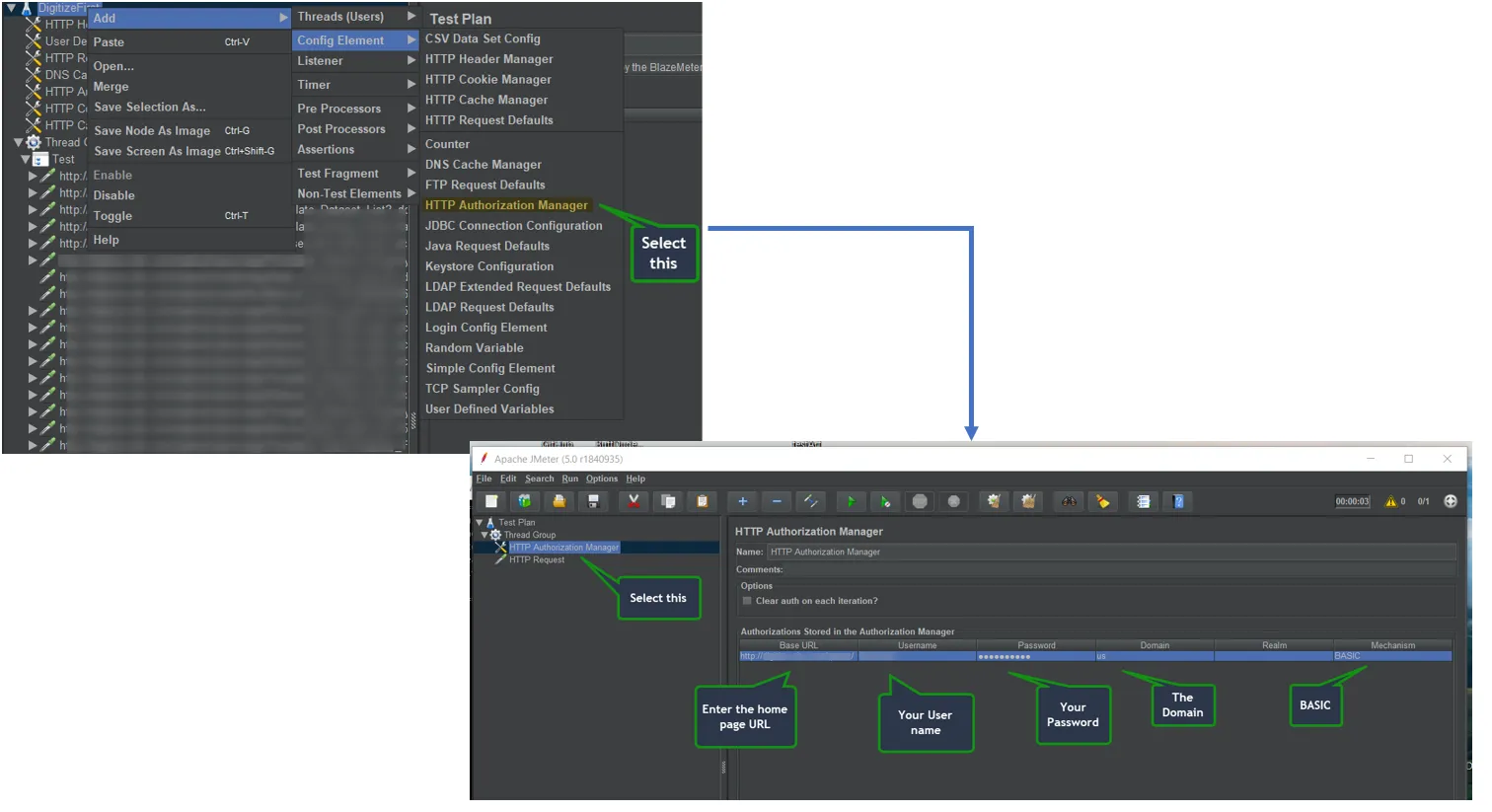Click the Clear results broom icon
The image size is (1492, 812).
[994, 501]
